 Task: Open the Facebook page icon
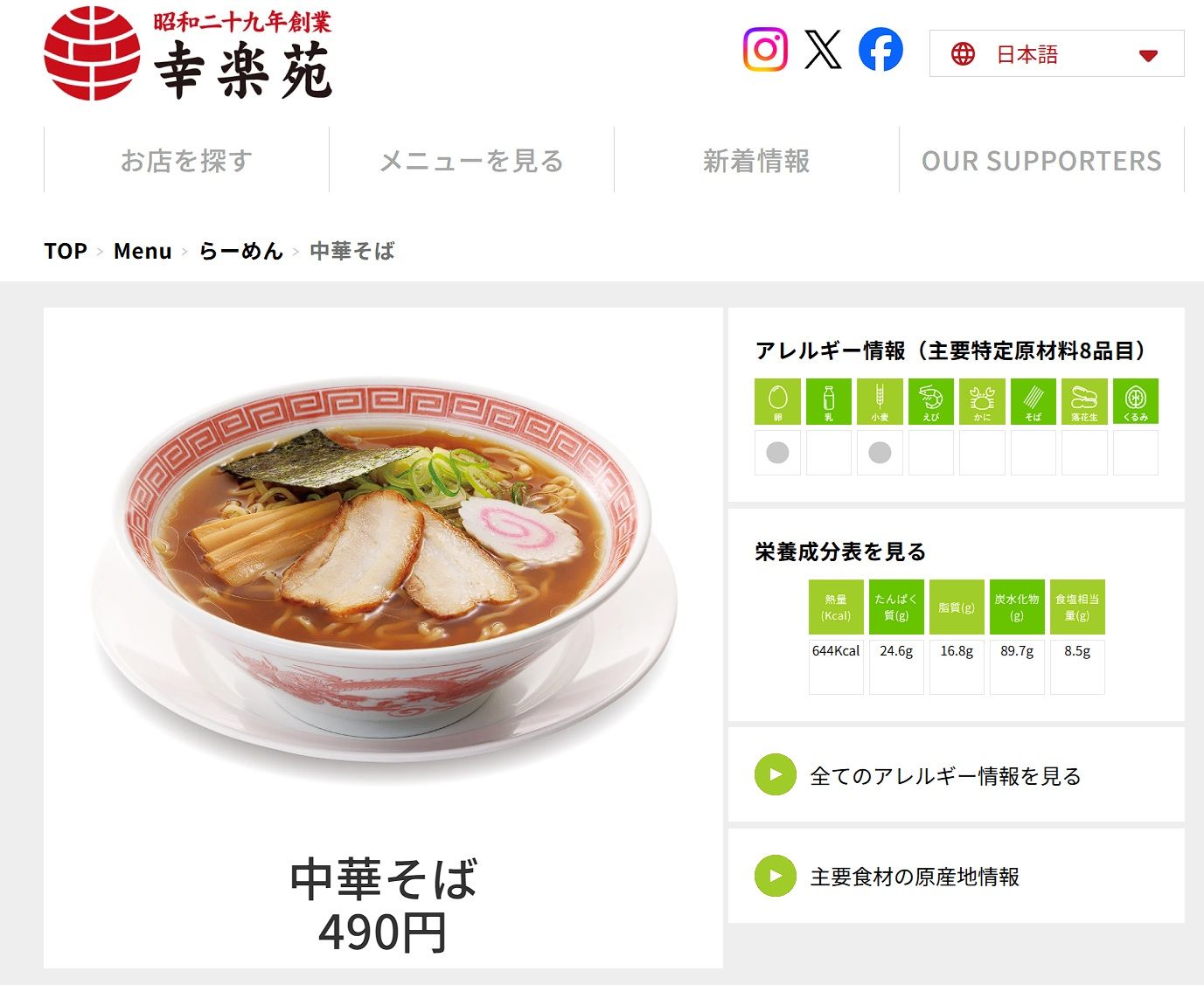(x=880, y=49)
